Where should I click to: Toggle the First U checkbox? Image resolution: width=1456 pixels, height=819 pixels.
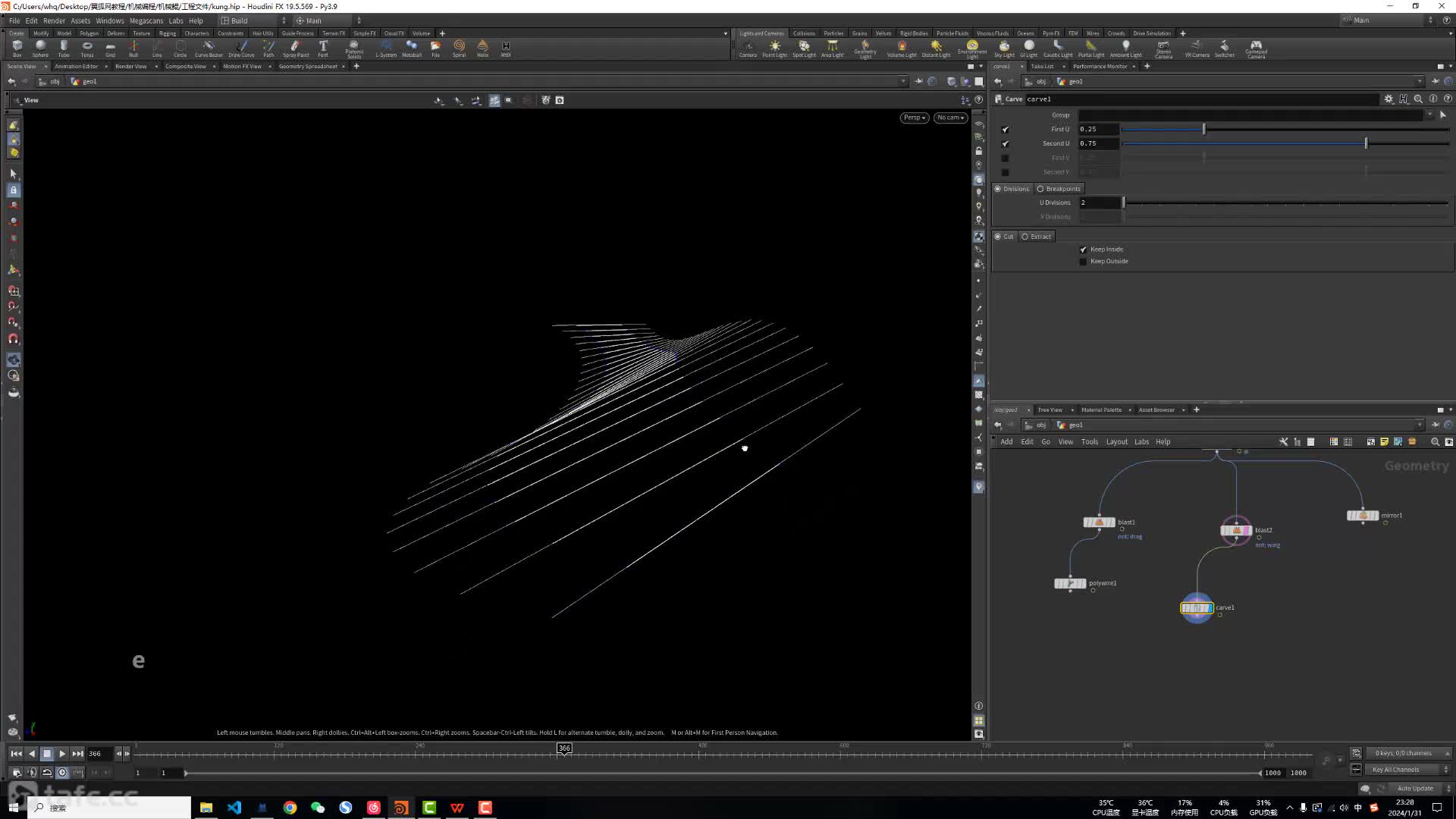[x=1005, y=130]
